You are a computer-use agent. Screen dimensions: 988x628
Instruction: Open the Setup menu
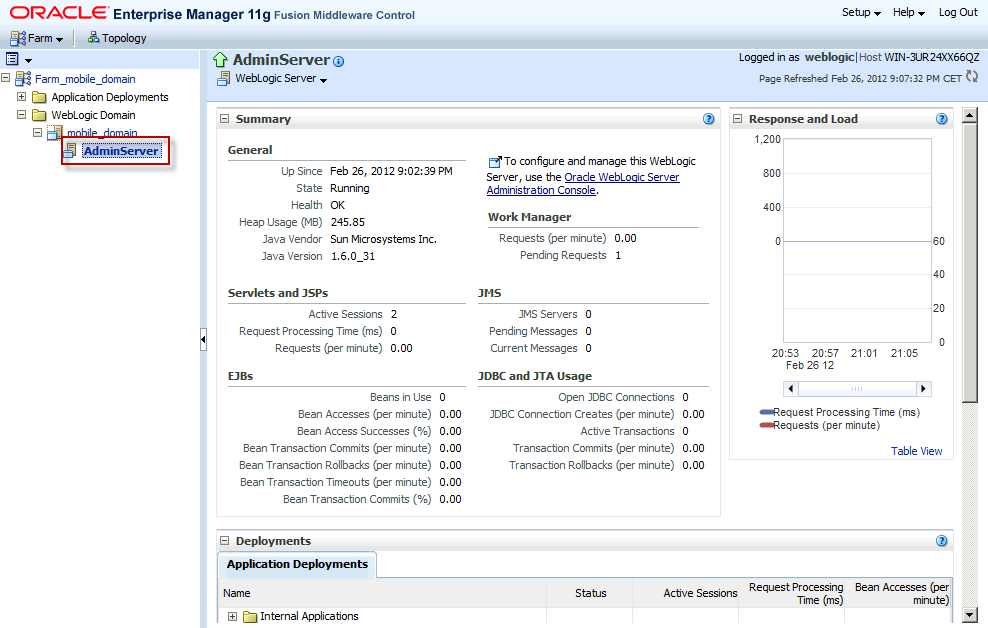(861, 13)
